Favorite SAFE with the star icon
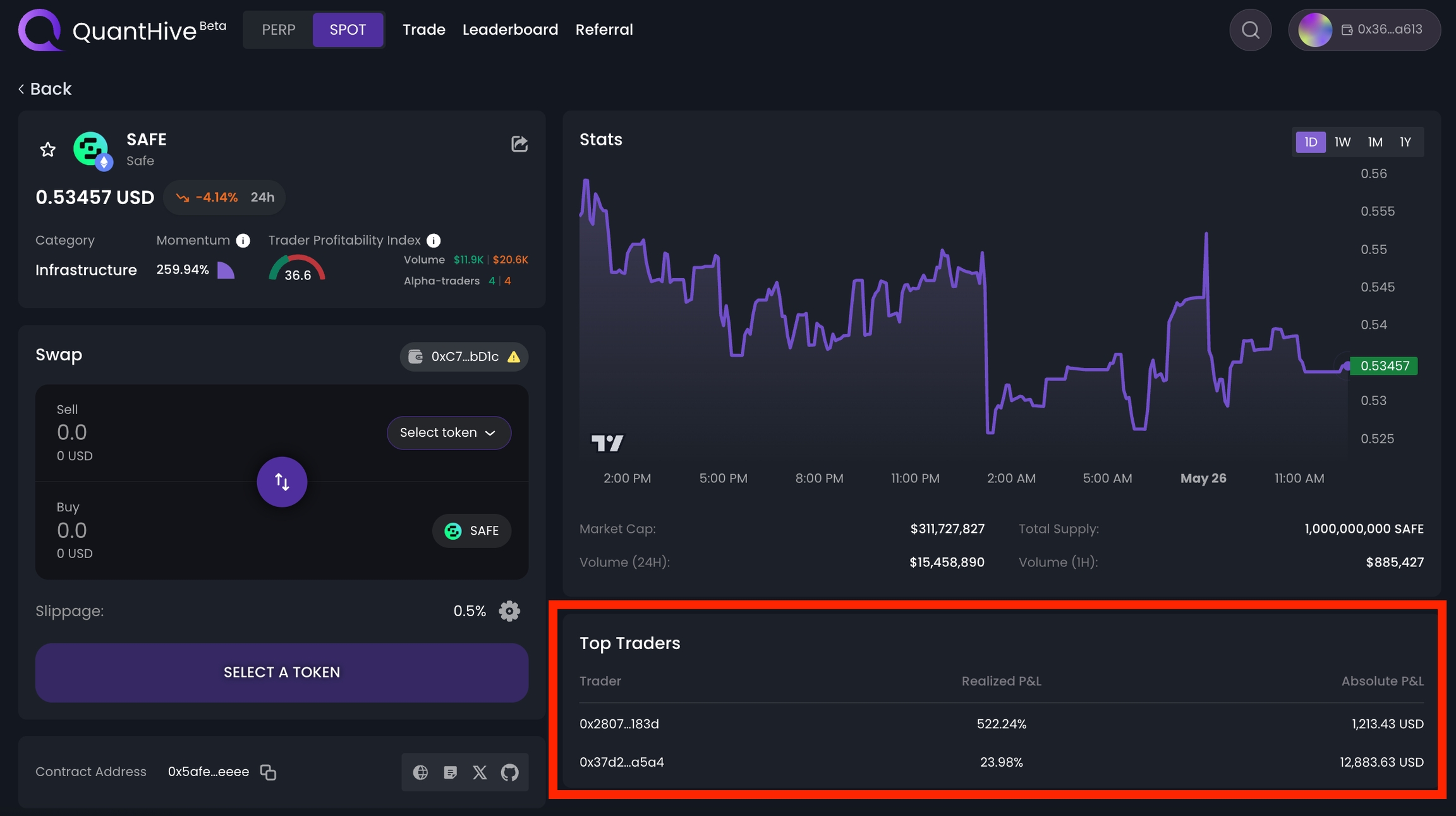This screenshot has width=1456, height=816. (48, 150)
